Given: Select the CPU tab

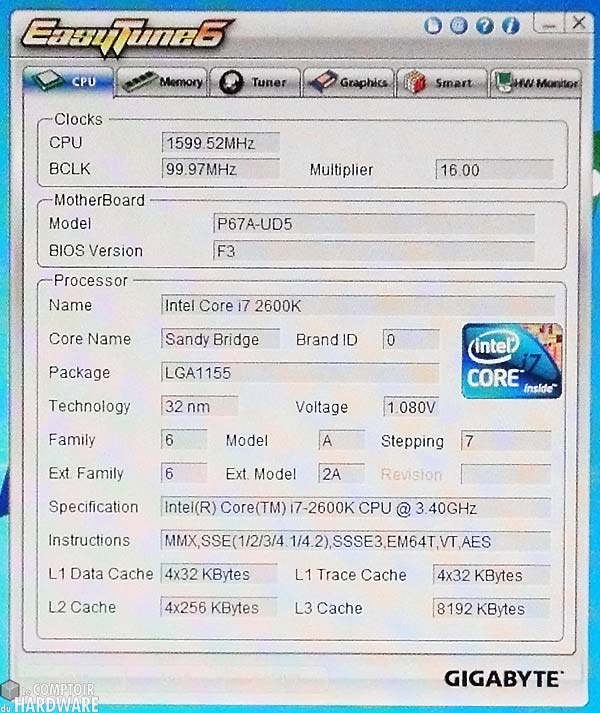Looking at the screenshot, I should pyautogui.click(x=70, y=82).
